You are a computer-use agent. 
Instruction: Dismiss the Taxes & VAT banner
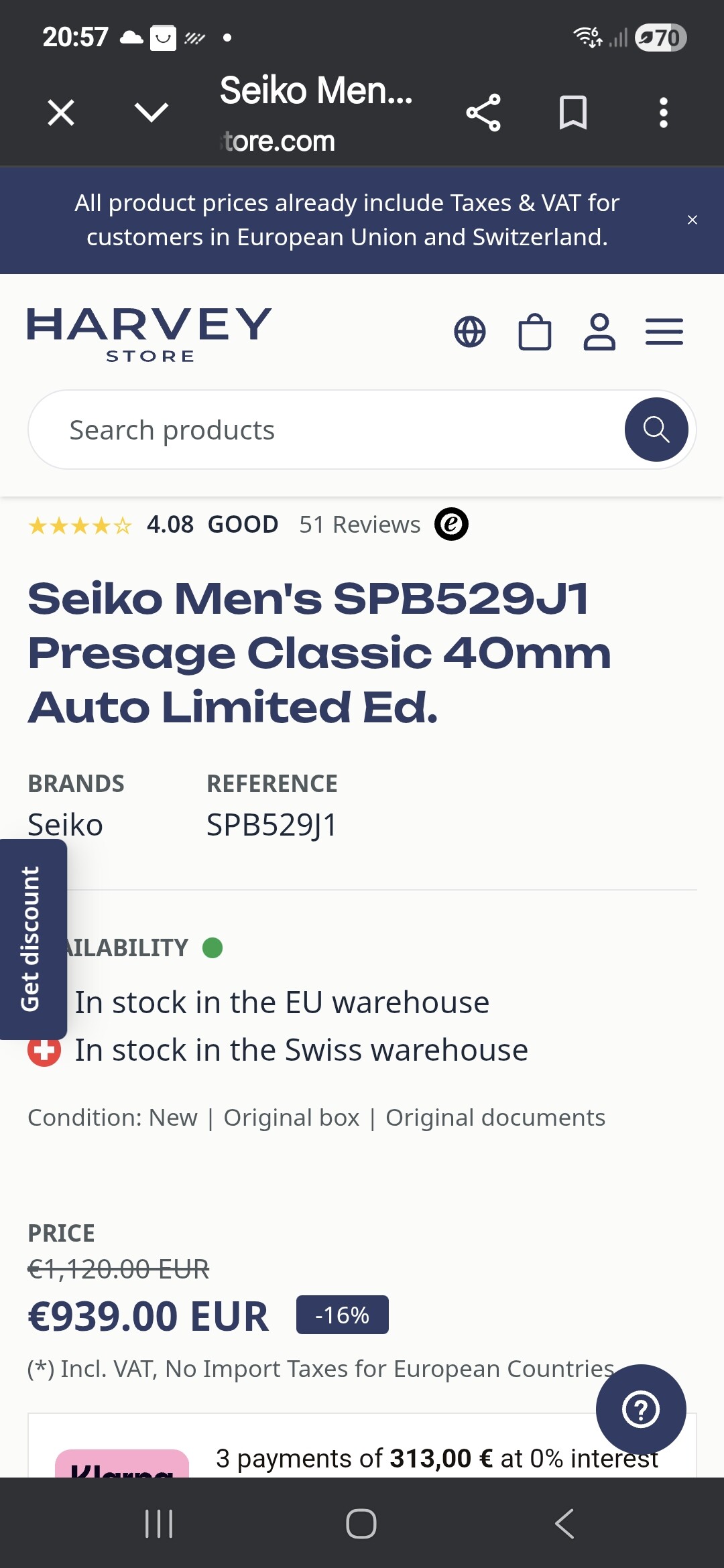pos(692,220)
